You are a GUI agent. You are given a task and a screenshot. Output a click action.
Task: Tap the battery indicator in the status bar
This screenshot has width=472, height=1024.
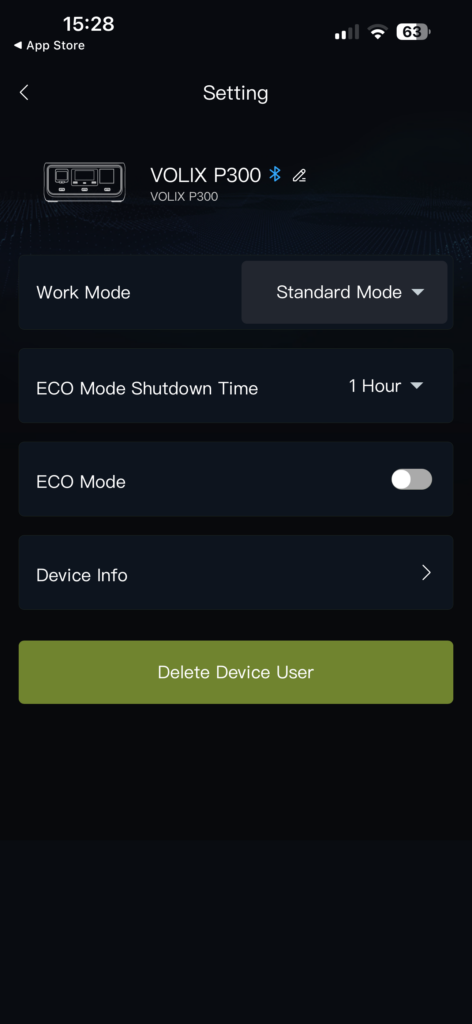click(413, 31)
